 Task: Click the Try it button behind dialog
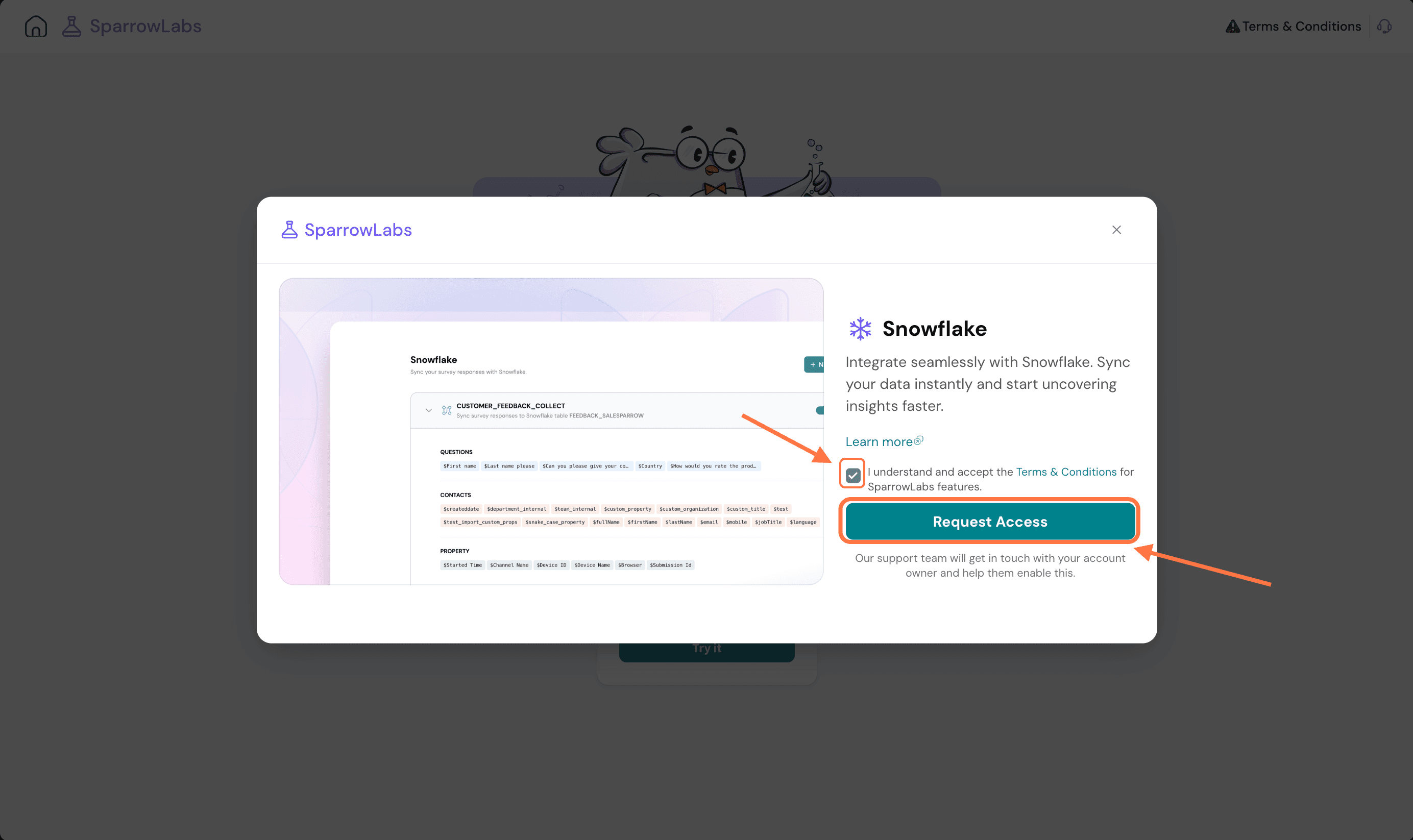tap(706, 652)
